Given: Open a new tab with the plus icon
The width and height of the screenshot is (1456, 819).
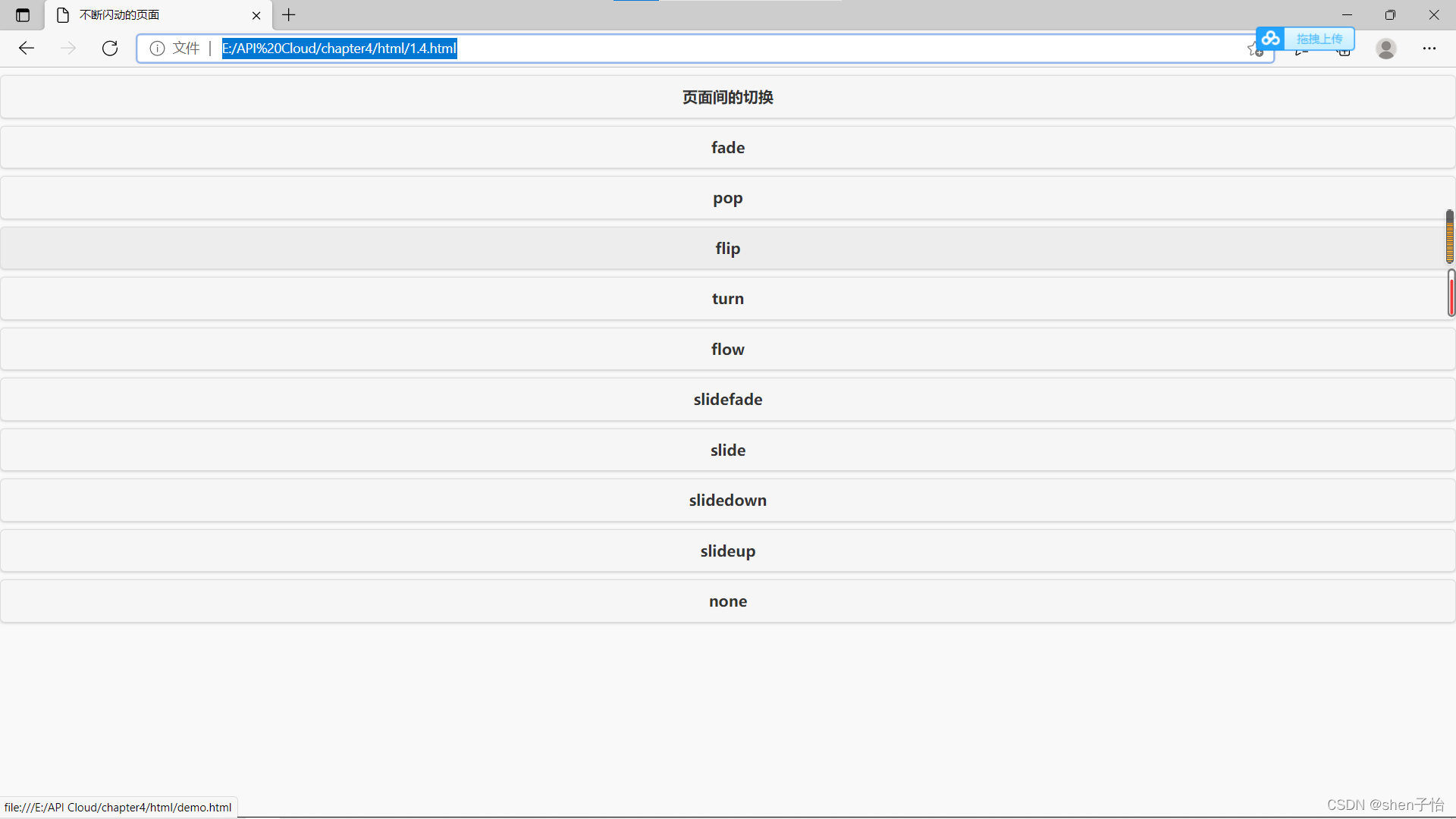Looking at the screenshot, I should (289, 15).
